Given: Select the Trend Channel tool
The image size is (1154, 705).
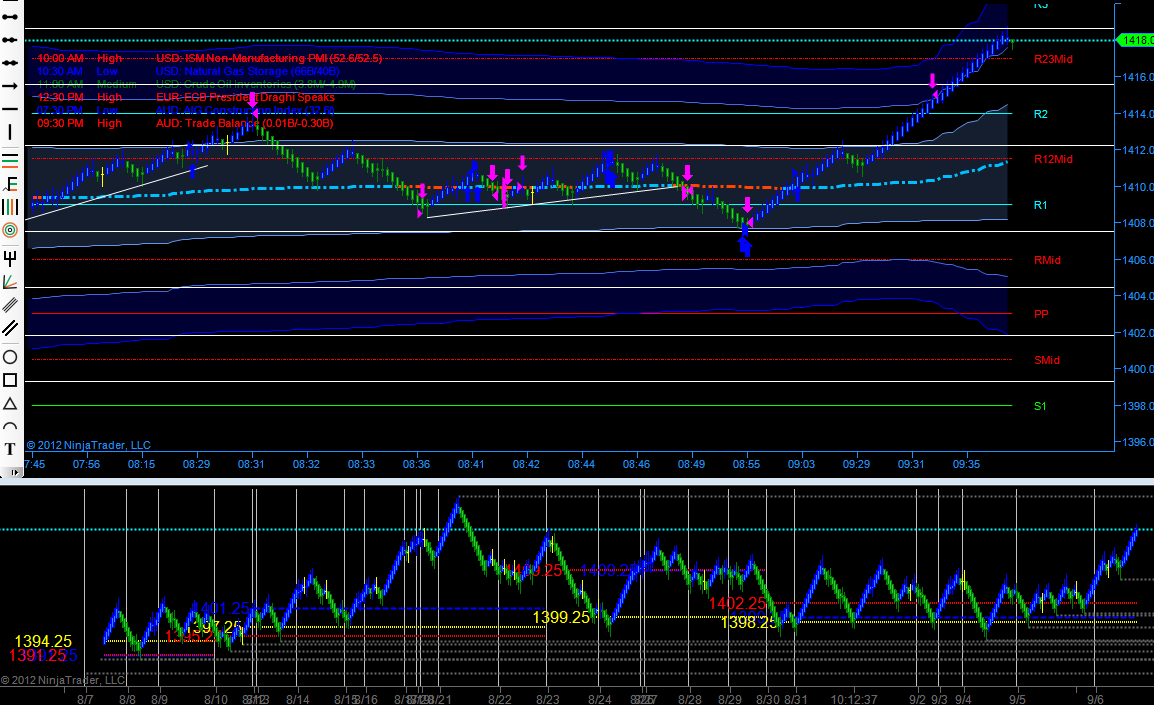Looking at the screenshot, I should [x=10, y=328].
